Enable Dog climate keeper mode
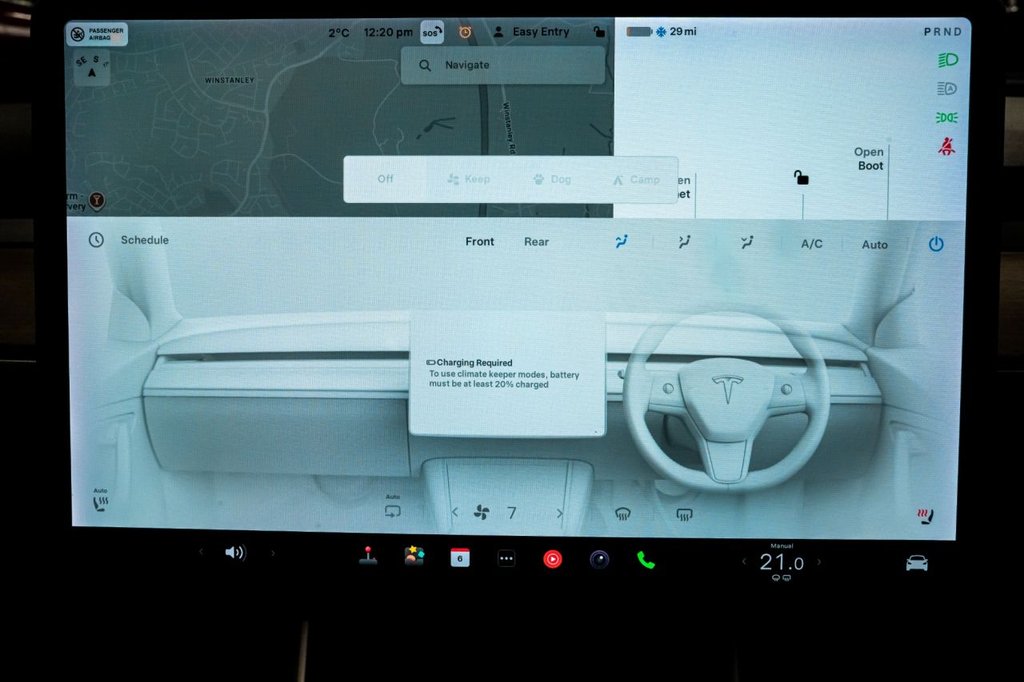1024x682 pixels. click(553, 179)
